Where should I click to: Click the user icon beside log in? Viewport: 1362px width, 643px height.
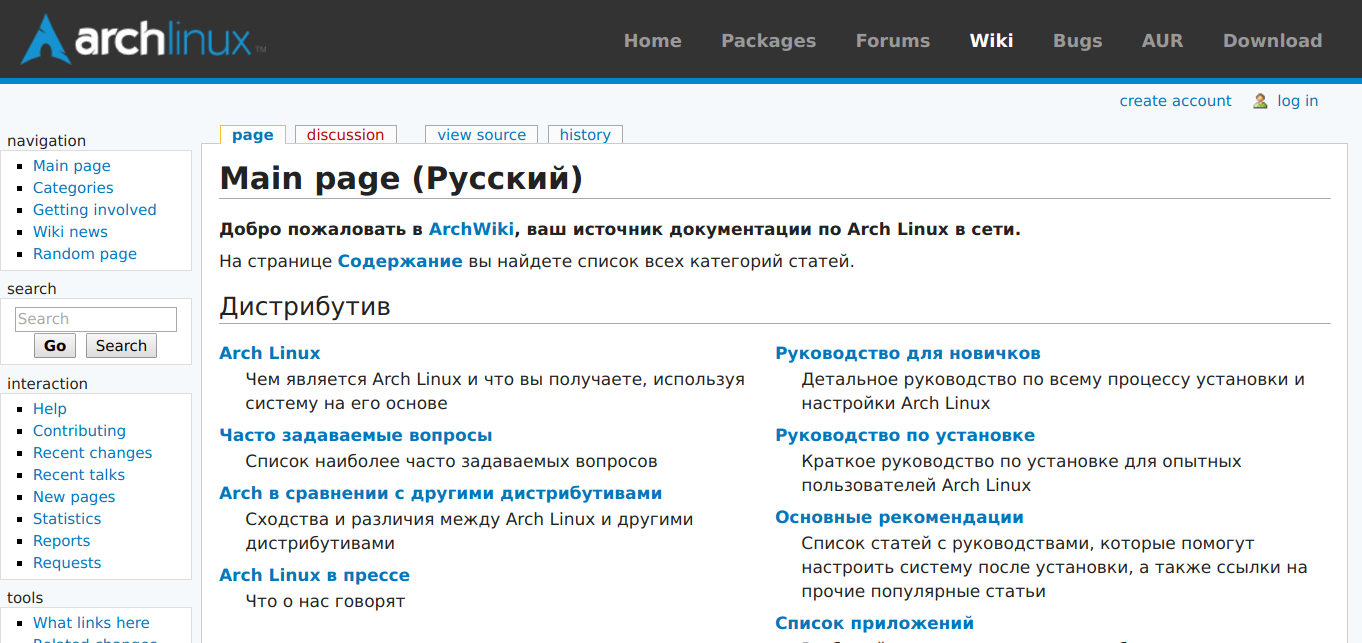pyautogui.click(x=1260, y=101)
